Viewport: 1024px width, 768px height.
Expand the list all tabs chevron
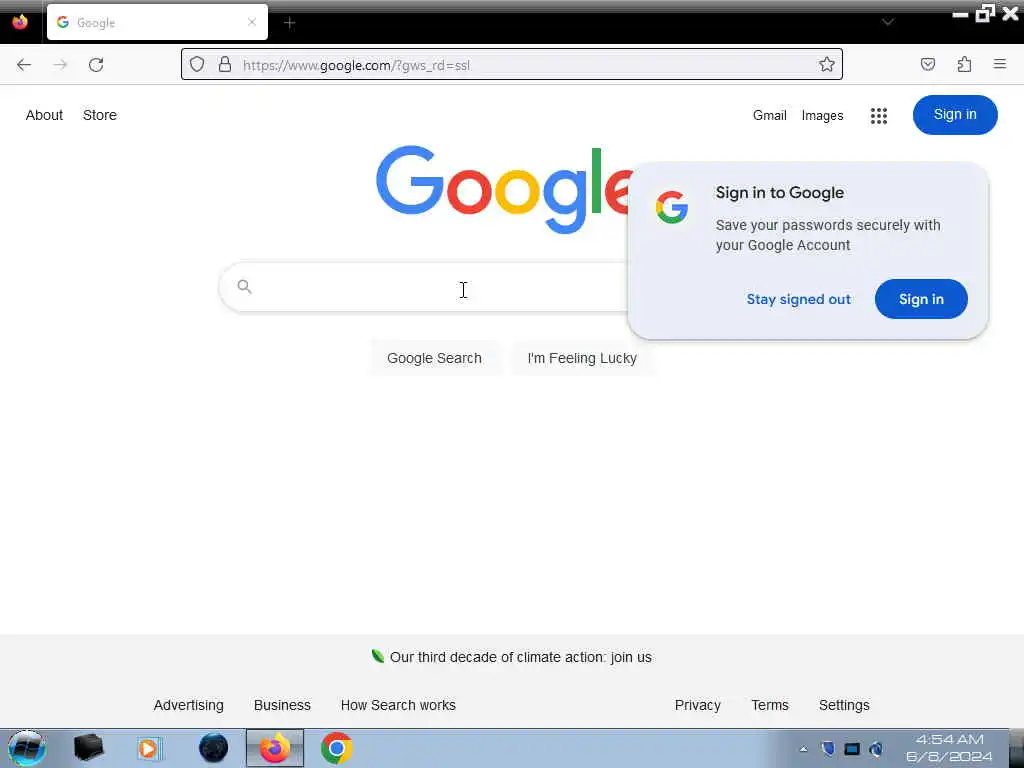[x=888, y=22]
